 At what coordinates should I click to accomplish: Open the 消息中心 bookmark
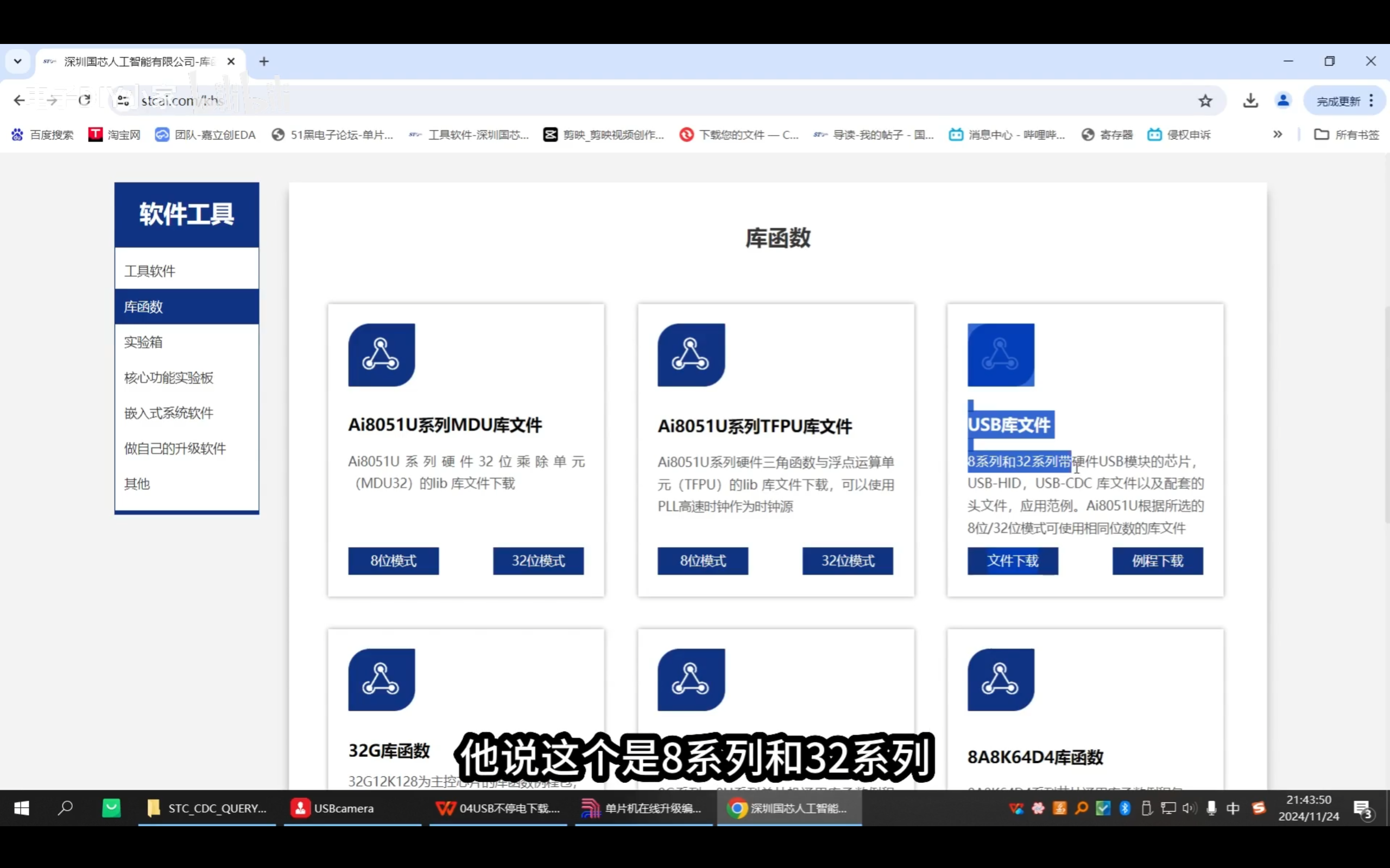click(x=1007, y=134)
